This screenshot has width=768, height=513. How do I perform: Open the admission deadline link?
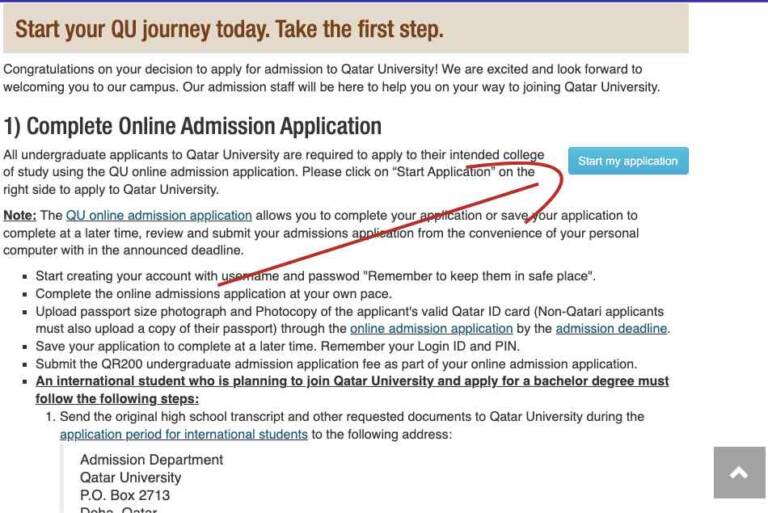611,328
